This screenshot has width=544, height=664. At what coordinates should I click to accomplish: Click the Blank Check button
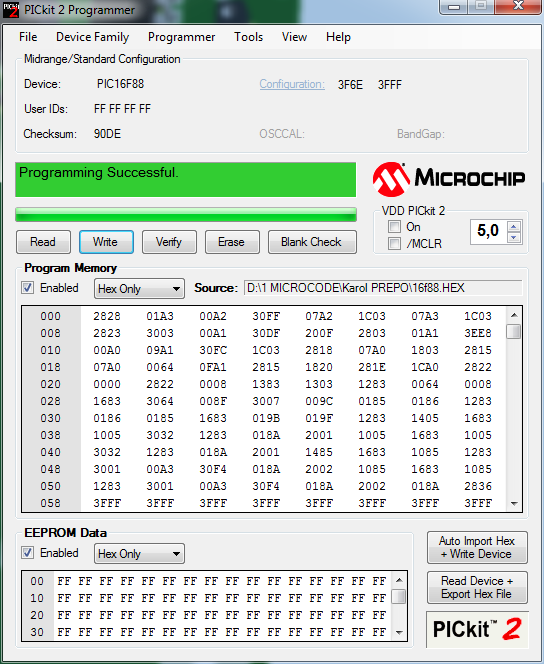312,242
